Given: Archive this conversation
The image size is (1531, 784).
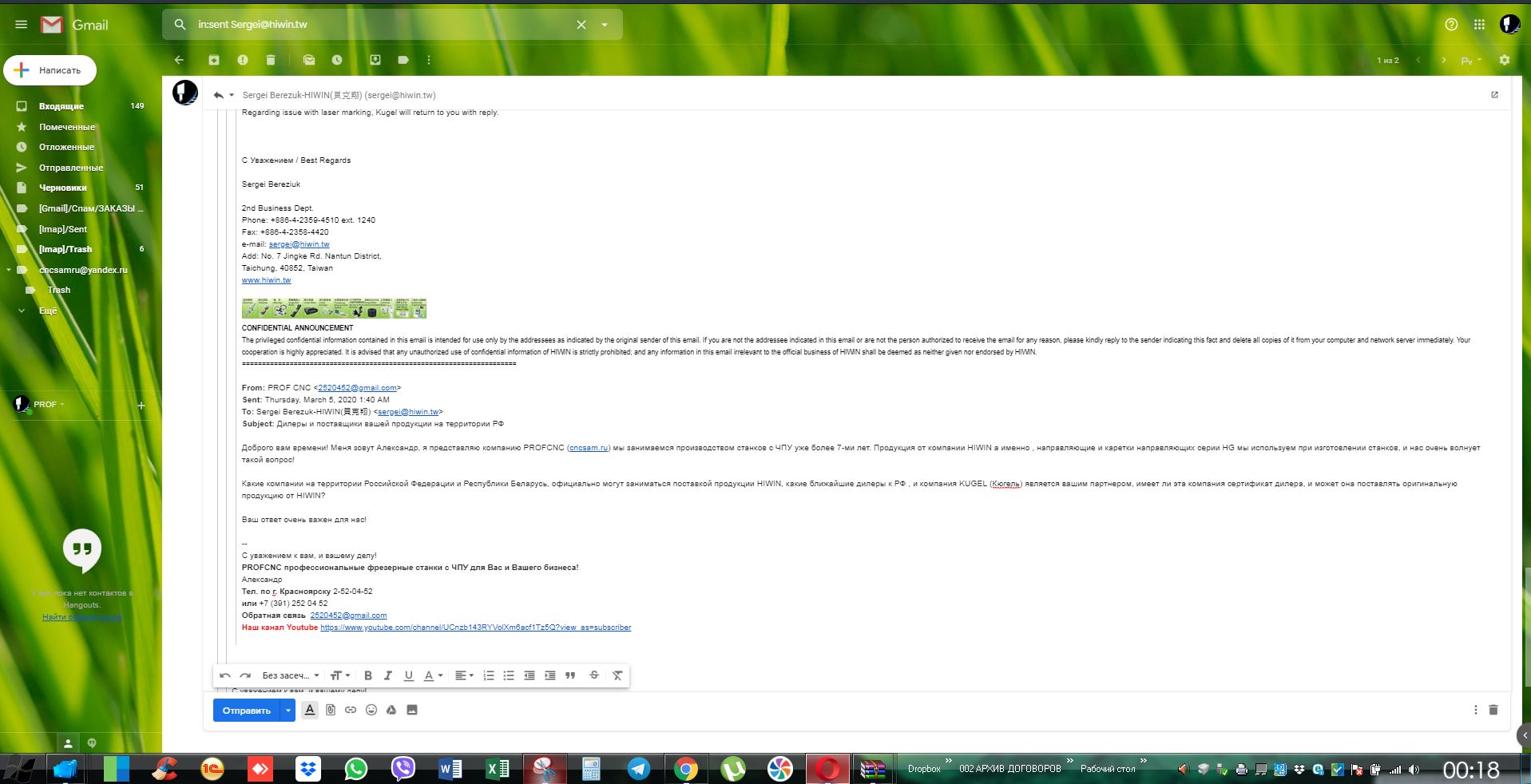Looking at the screenshot, I should pos(214,60).
